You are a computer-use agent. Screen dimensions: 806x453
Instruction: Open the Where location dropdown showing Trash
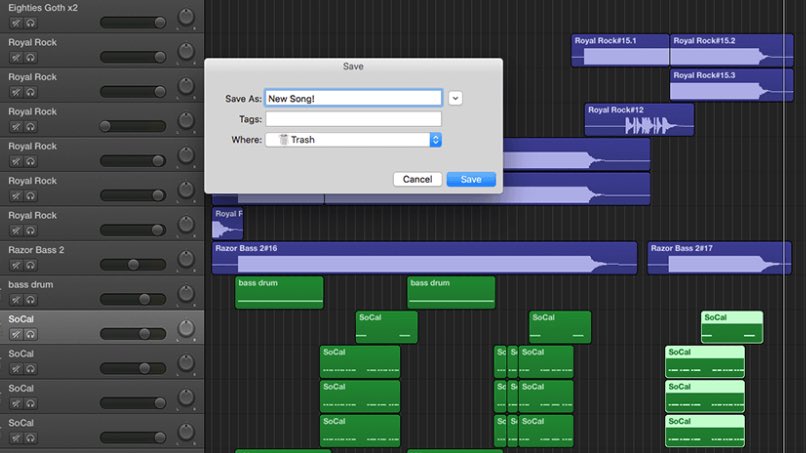tap(353, 139)
